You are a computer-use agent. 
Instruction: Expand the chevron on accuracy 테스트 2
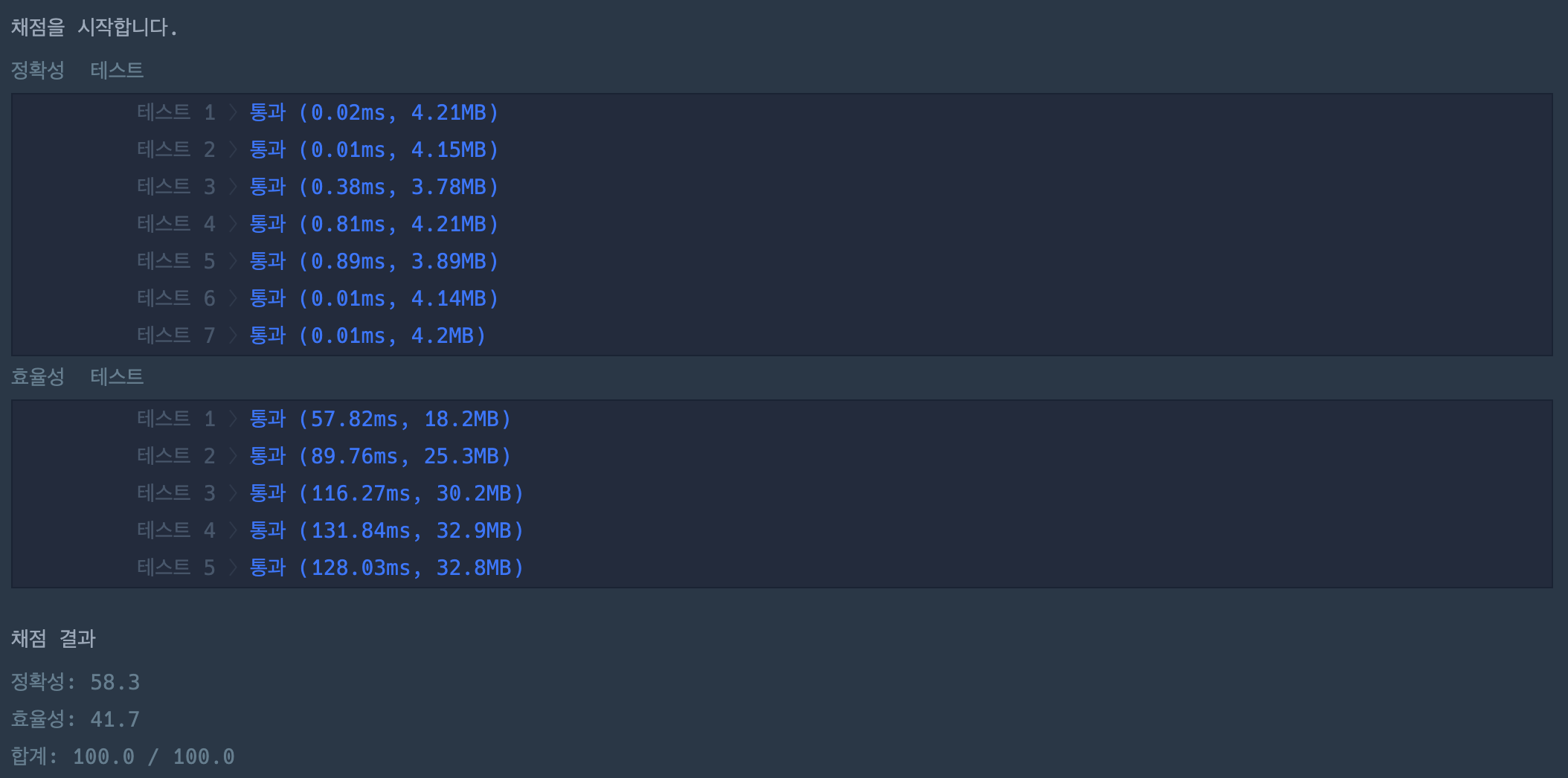click(x=233, y=150)
